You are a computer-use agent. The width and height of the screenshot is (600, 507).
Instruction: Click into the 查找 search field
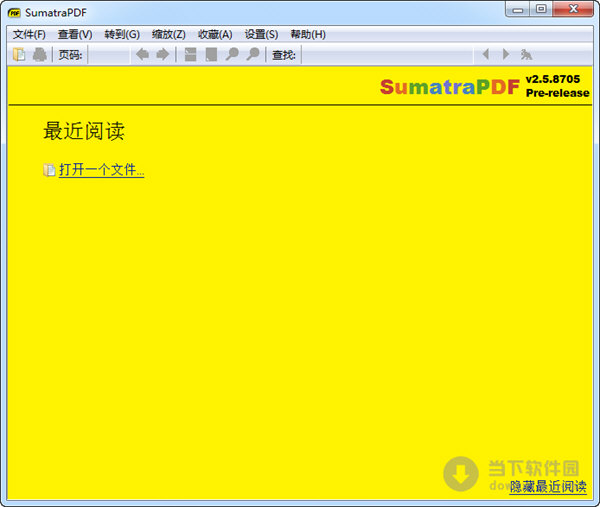pos(388,55)
